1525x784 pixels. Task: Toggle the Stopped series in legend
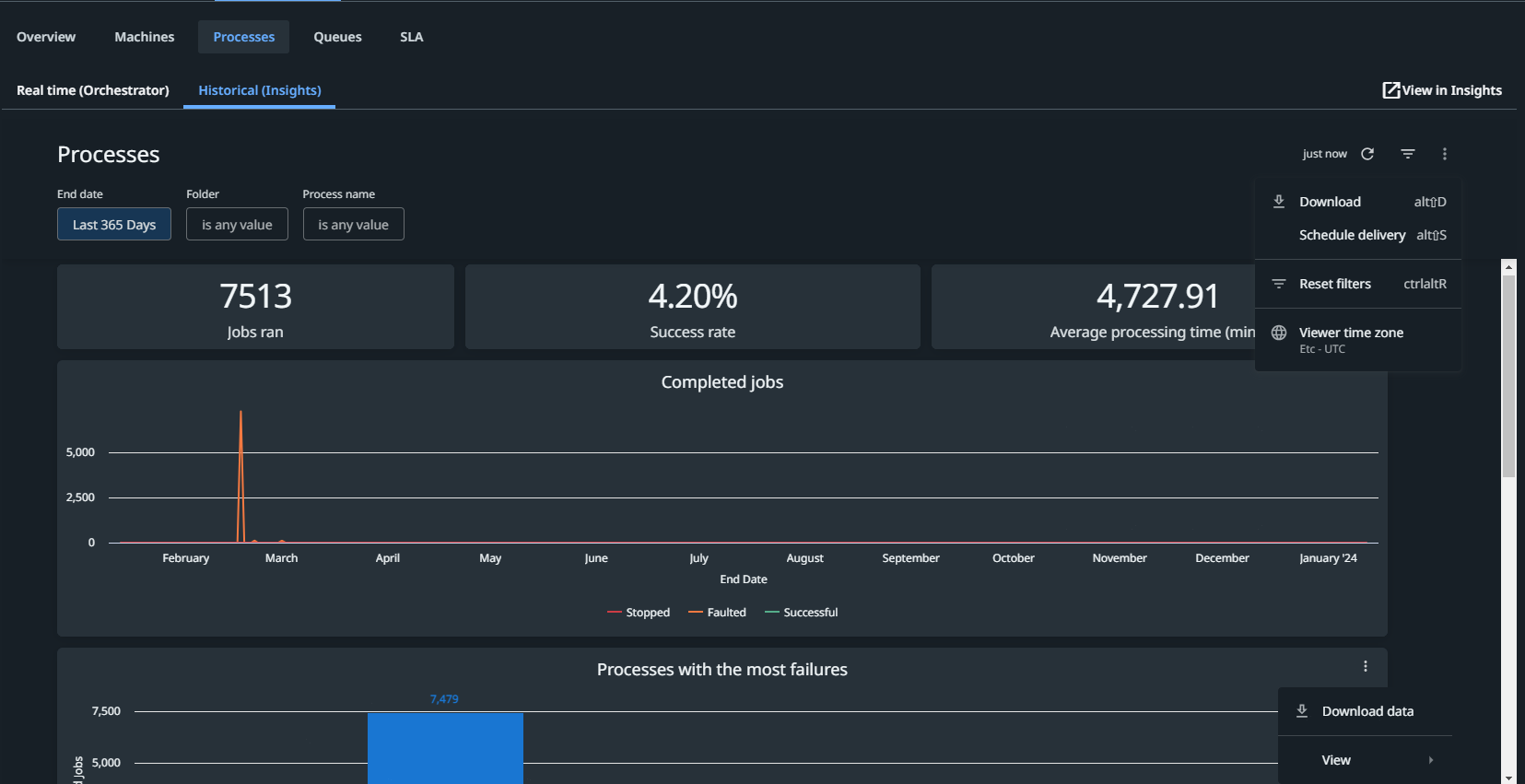(x=639, y=613)
